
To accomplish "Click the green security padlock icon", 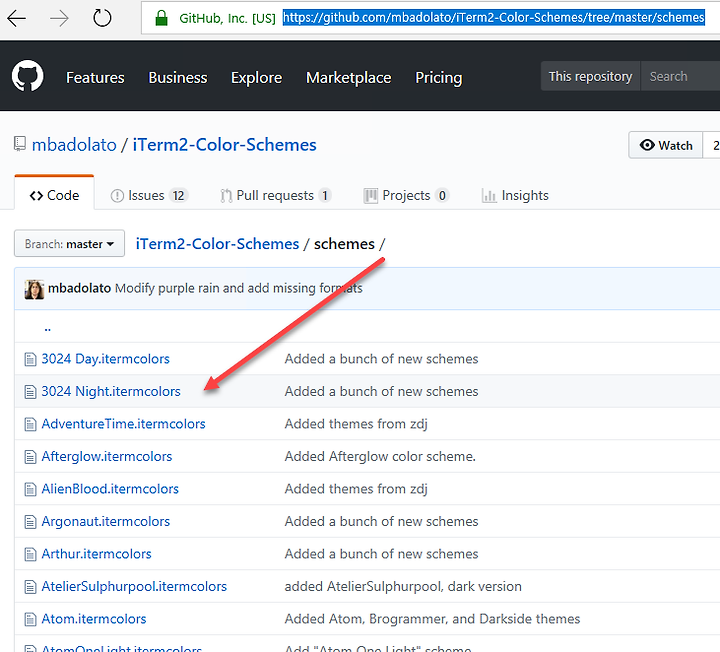I will coord(161,18).
